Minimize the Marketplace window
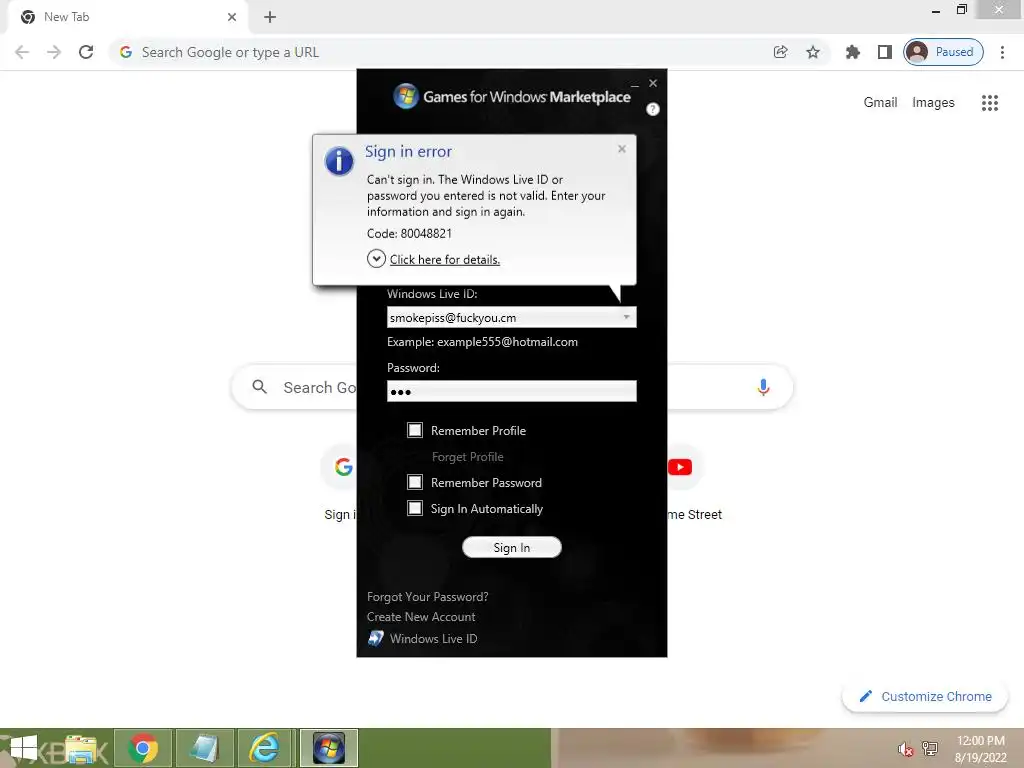The height and width of the screenshot is (768, 1024). point(634,84)
